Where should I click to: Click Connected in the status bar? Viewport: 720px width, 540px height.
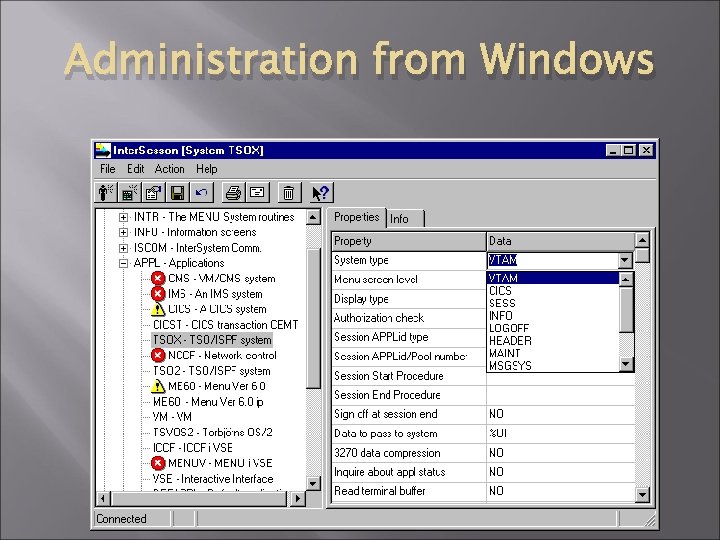pyautogui.click(x=121, y=519)
